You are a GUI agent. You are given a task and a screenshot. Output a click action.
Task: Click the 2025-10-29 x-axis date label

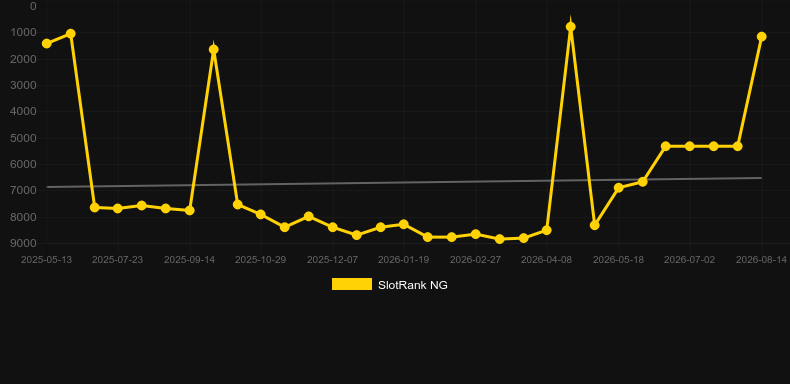[x=260, y=260]
